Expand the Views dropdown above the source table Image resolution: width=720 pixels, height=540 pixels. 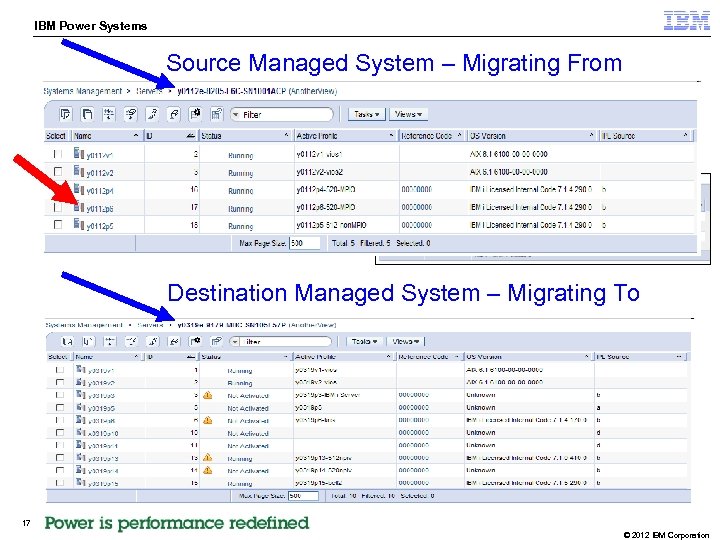click(x=408, y=114)
